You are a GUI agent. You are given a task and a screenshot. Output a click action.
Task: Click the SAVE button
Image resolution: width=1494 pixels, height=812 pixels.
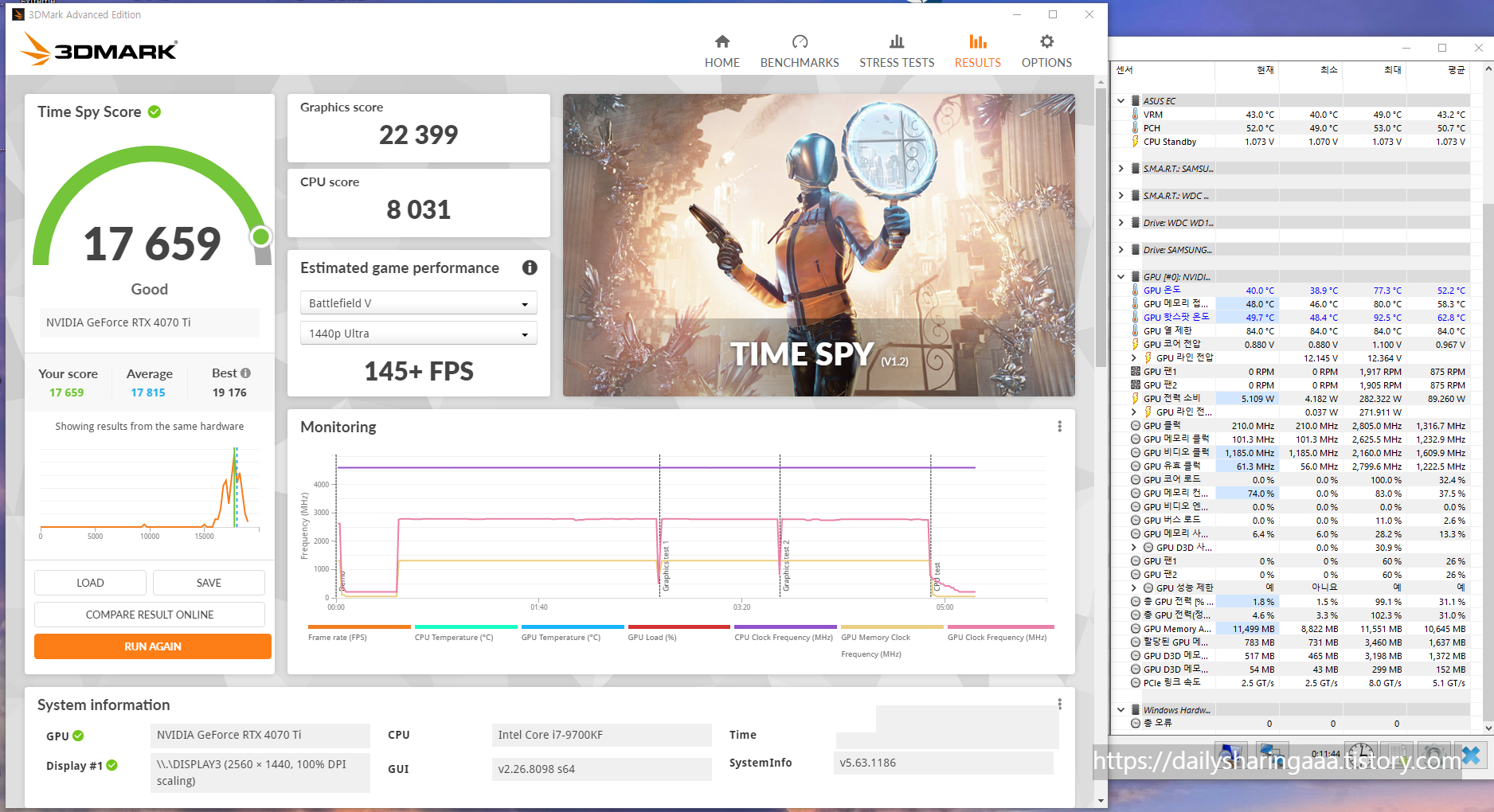pos(209,583)
